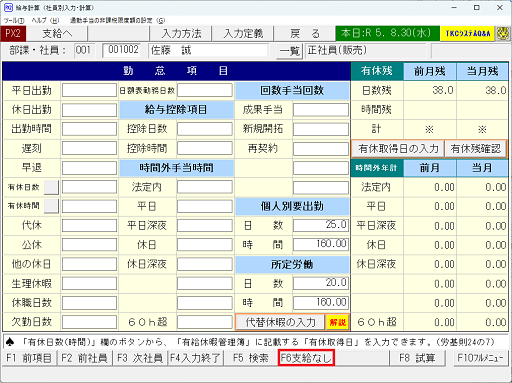Click F8 試算 function key
The image size is (512, 383).
[x=417, y=358]
